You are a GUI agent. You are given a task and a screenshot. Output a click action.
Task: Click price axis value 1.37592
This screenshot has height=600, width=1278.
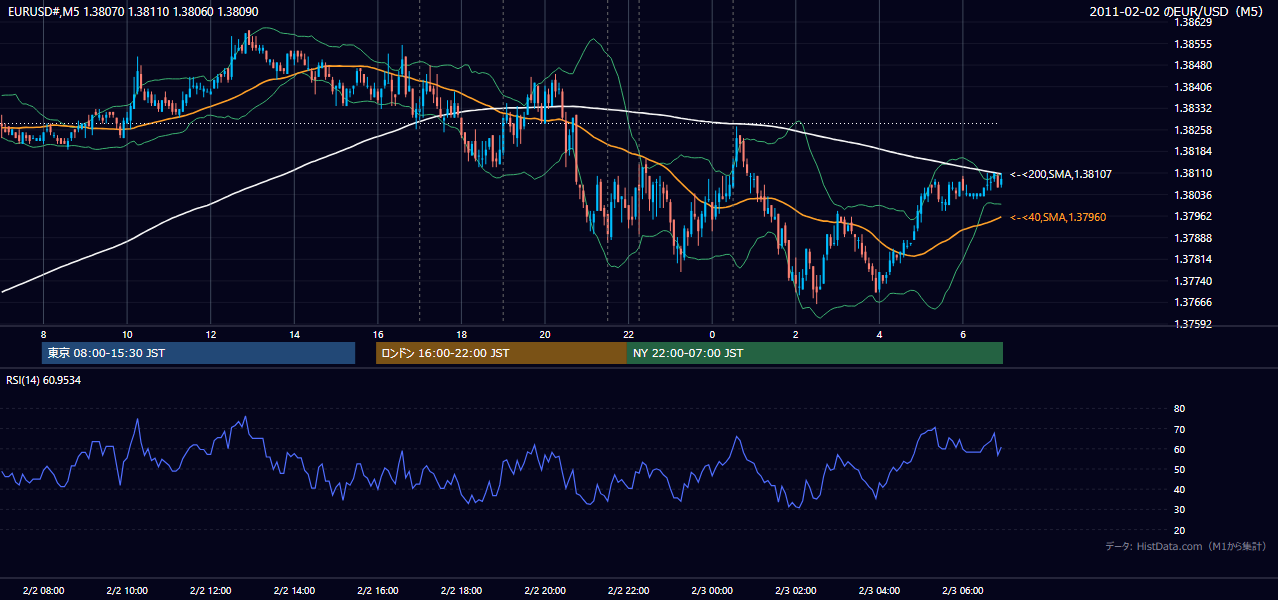[x=1194, y=324]
